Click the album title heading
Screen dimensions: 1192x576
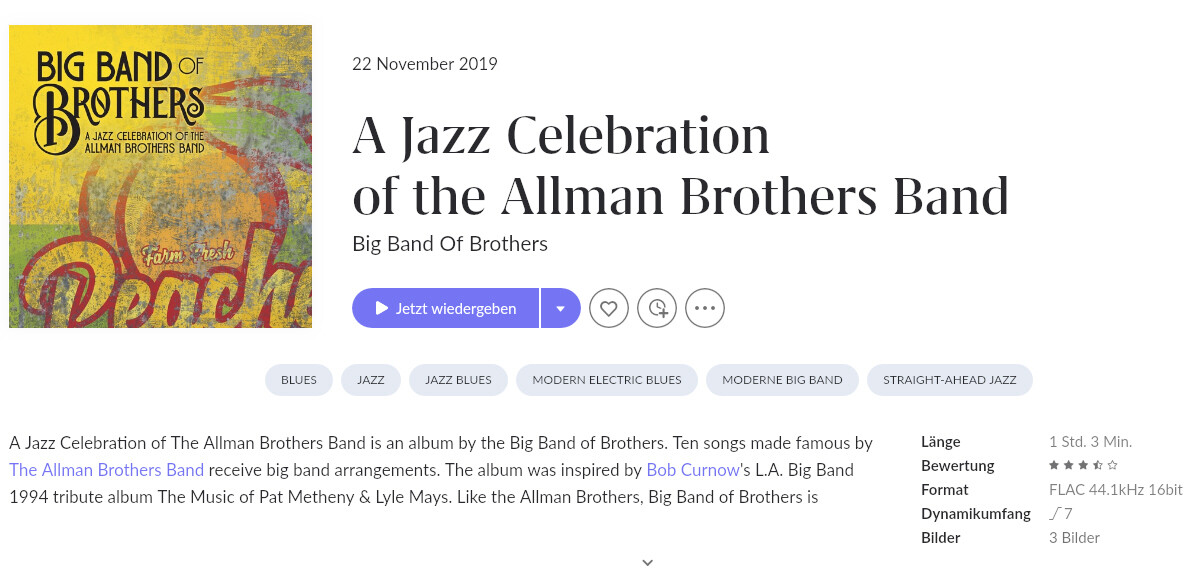click(680, 166)
